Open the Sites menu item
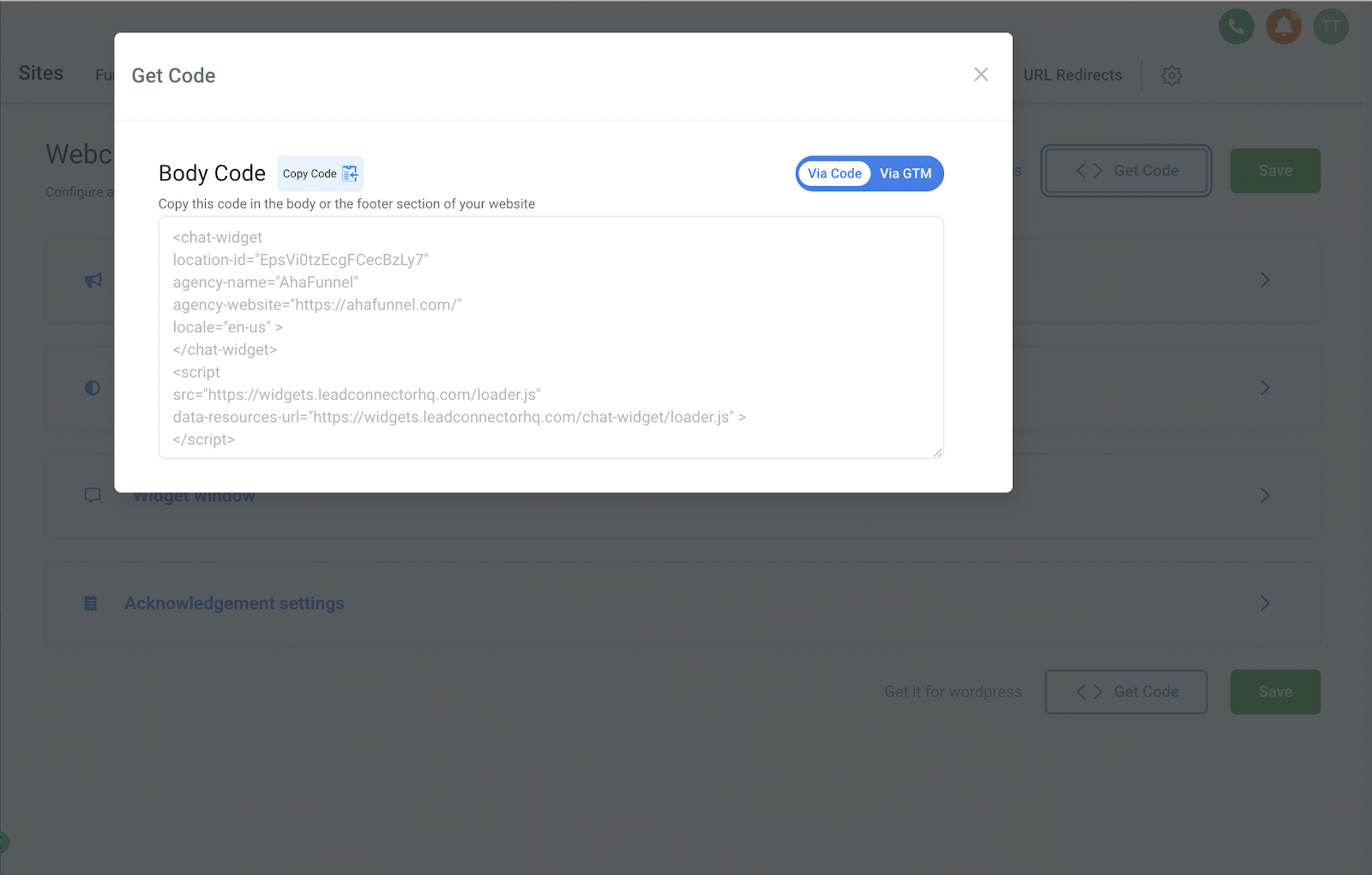 41,74
